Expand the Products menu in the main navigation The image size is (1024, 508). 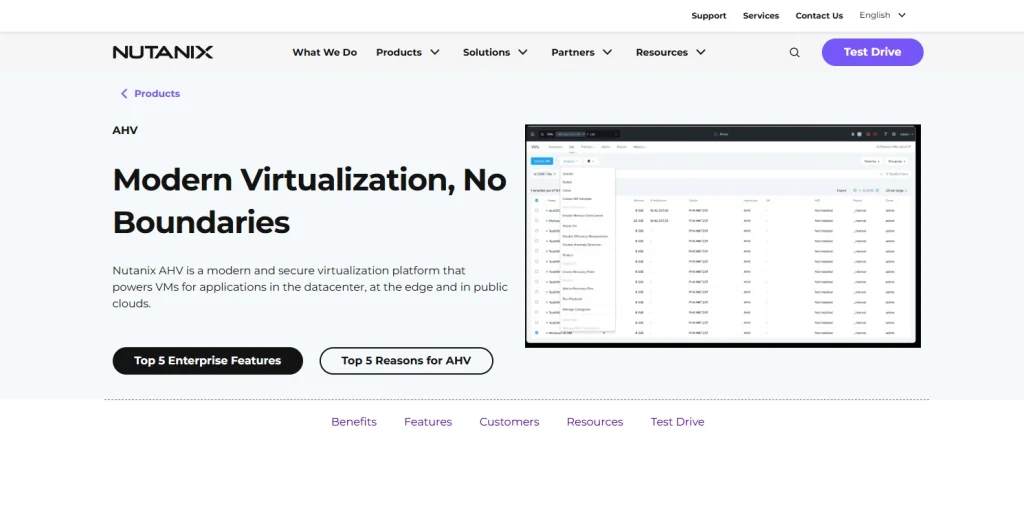(408, 52)
